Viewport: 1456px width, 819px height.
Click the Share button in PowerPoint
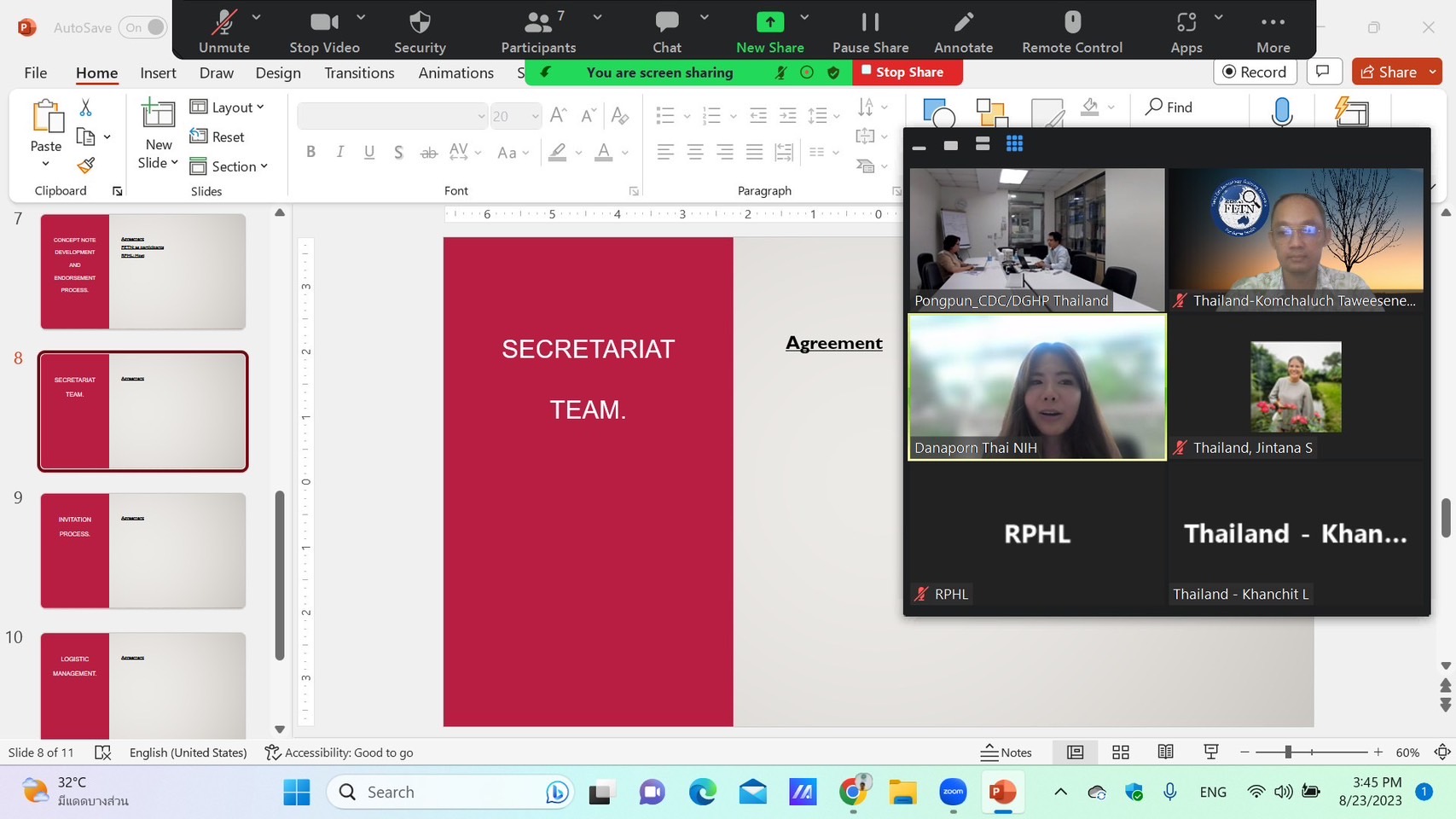tap(1388, 72)
